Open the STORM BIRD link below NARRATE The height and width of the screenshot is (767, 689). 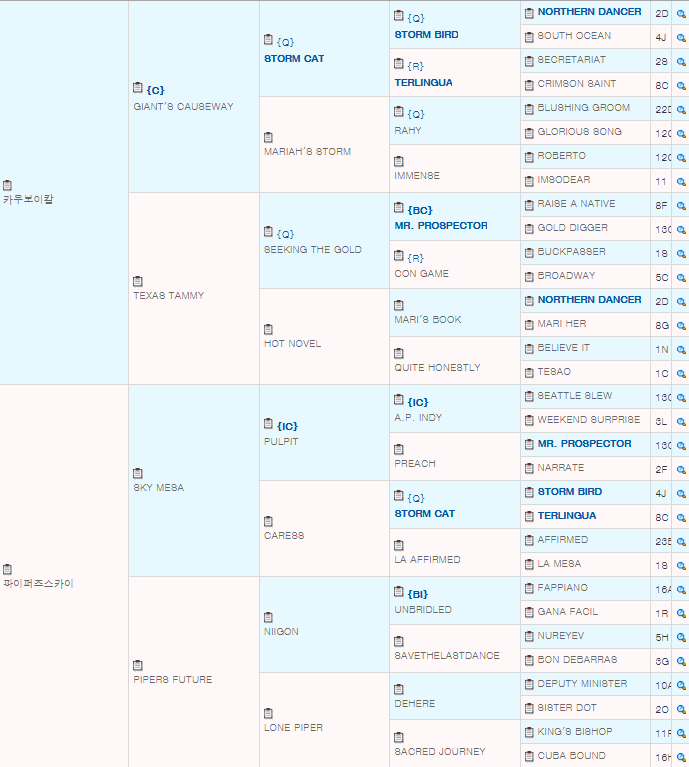tap(570, 492)
